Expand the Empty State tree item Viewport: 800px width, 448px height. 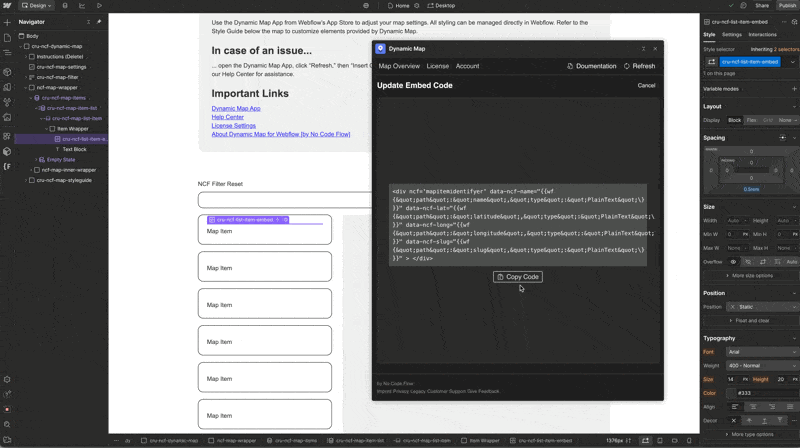[36, 160]
